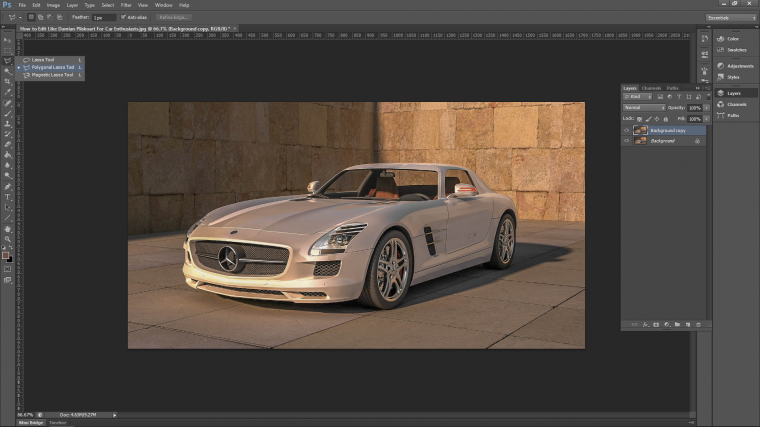Screen dimensions: 760x427
Task: Select the Rectangular Marquee tool
Action: click(7, 50)
